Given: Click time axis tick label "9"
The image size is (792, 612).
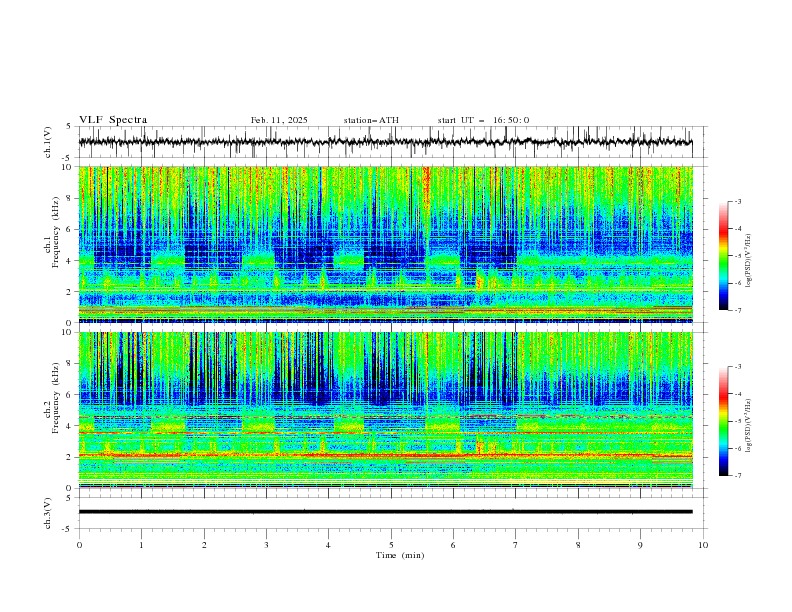Looking at the screenshot, I should (x=640, y=545).
